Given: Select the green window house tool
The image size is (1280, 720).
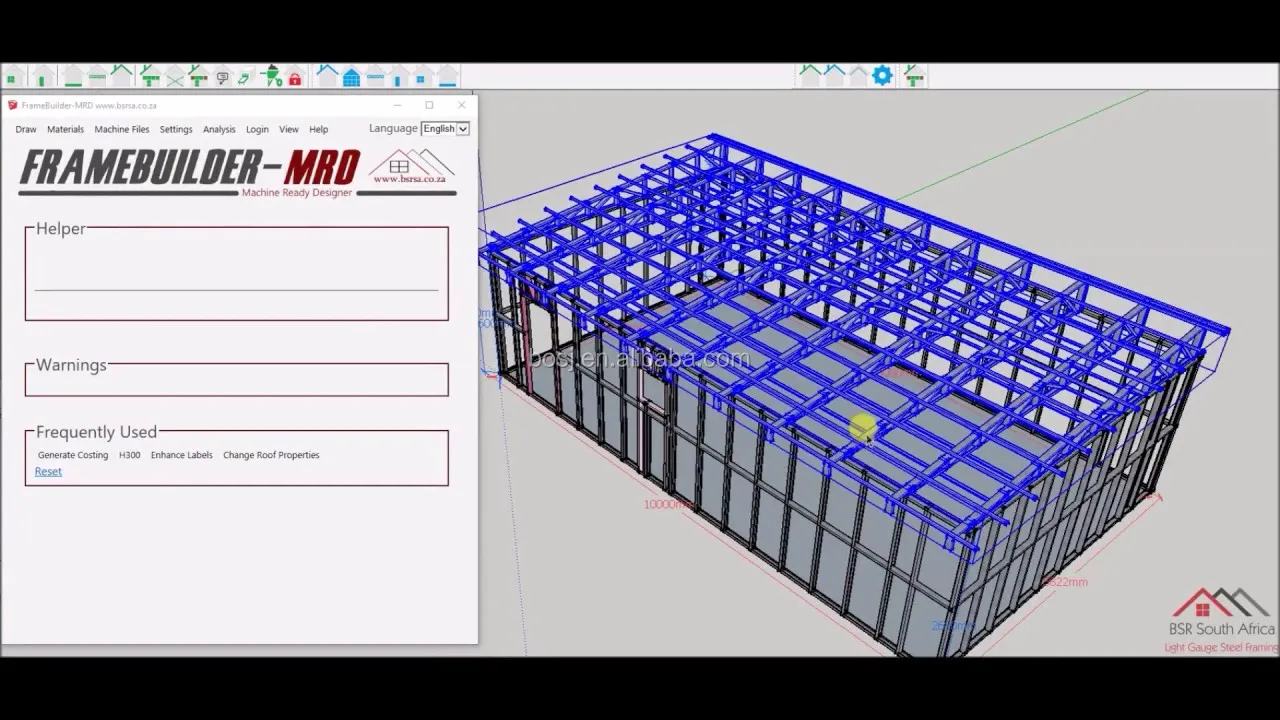Looking at the screenshot, I should (x=13, y=76).
